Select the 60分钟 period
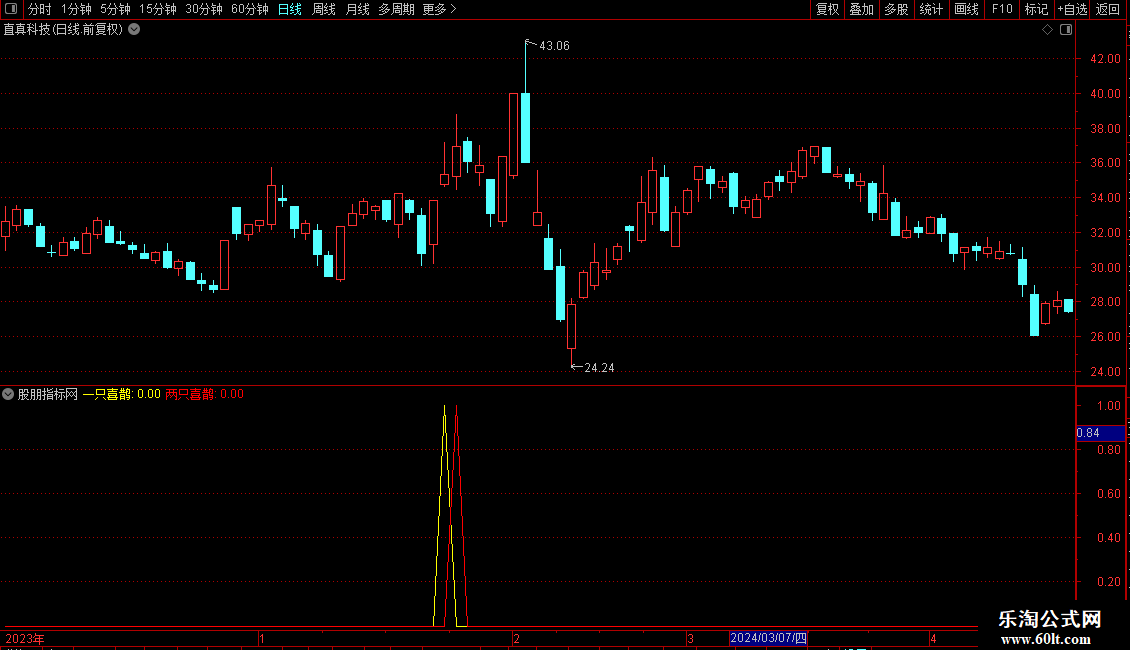This screenshot has height=650, width=1130. pos(249,9)
